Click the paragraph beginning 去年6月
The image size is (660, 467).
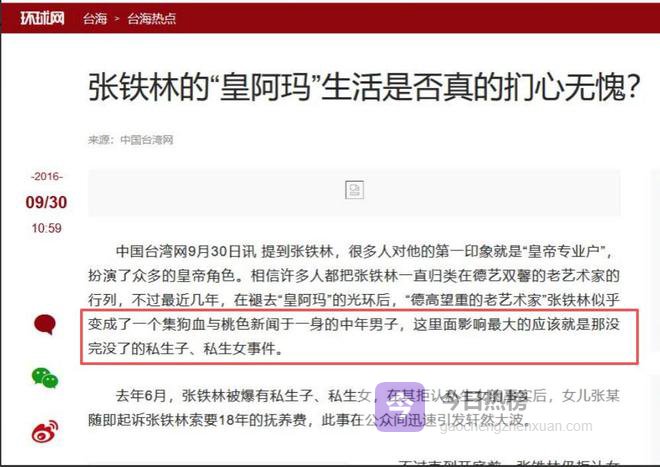(354, 408)
